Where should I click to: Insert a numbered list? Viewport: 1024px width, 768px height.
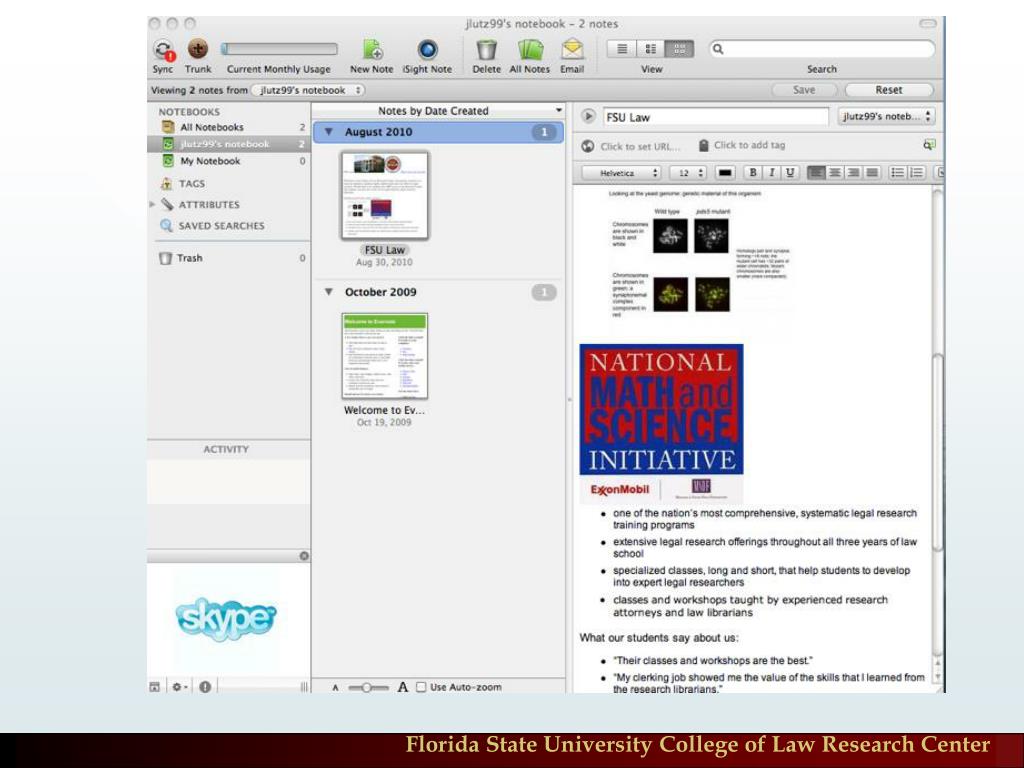click(916, 172)
